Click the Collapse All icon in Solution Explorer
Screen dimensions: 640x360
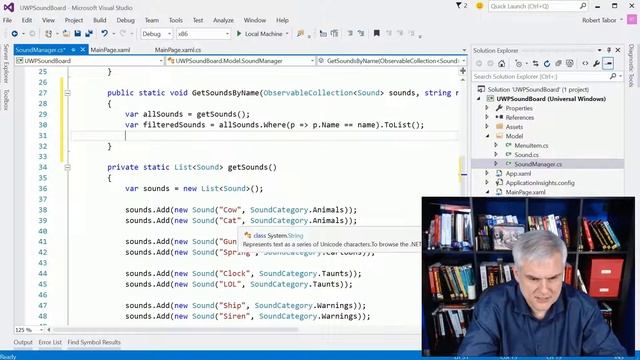click(x=558, y=63)
